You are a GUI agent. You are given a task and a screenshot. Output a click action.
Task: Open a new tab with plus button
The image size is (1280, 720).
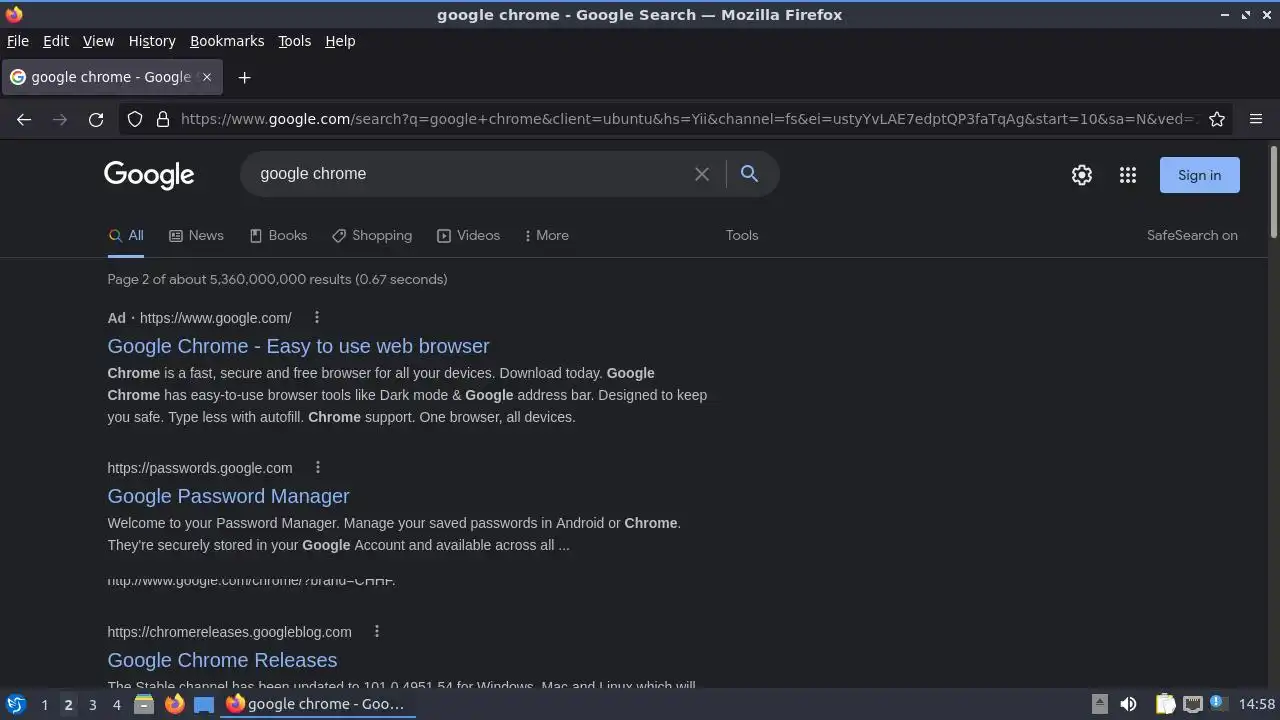pos(244,77)
